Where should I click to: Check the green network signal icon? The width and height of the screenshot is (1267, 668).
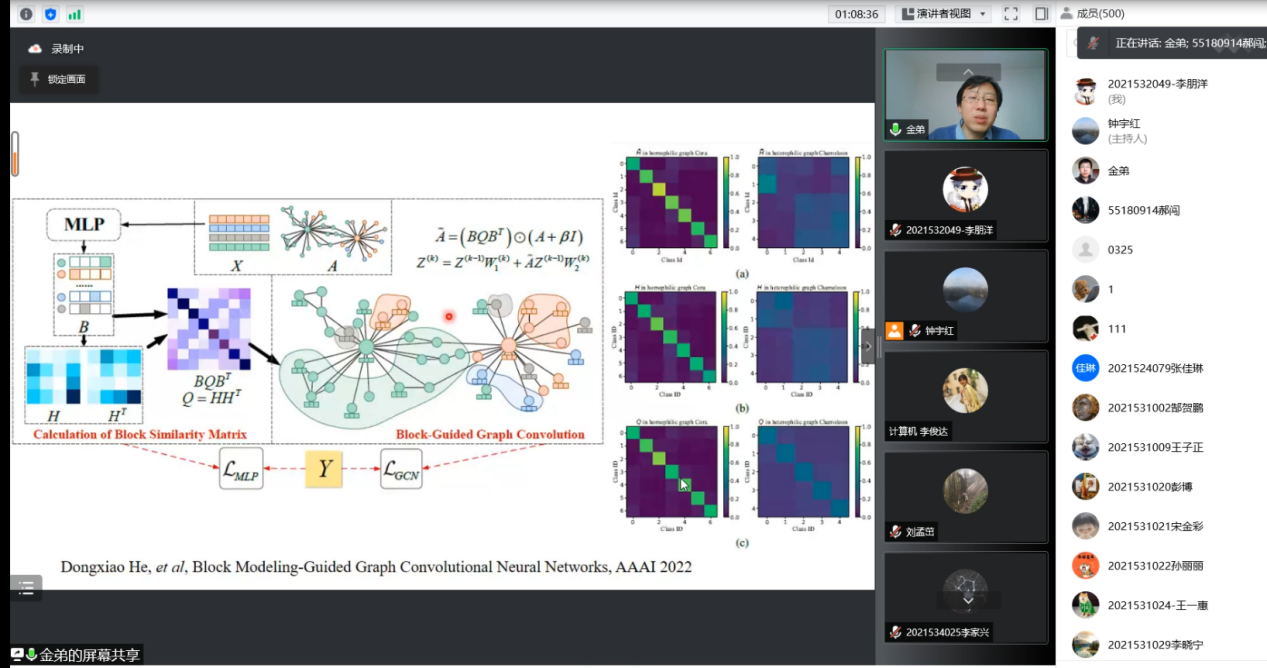tap(75, 14)
